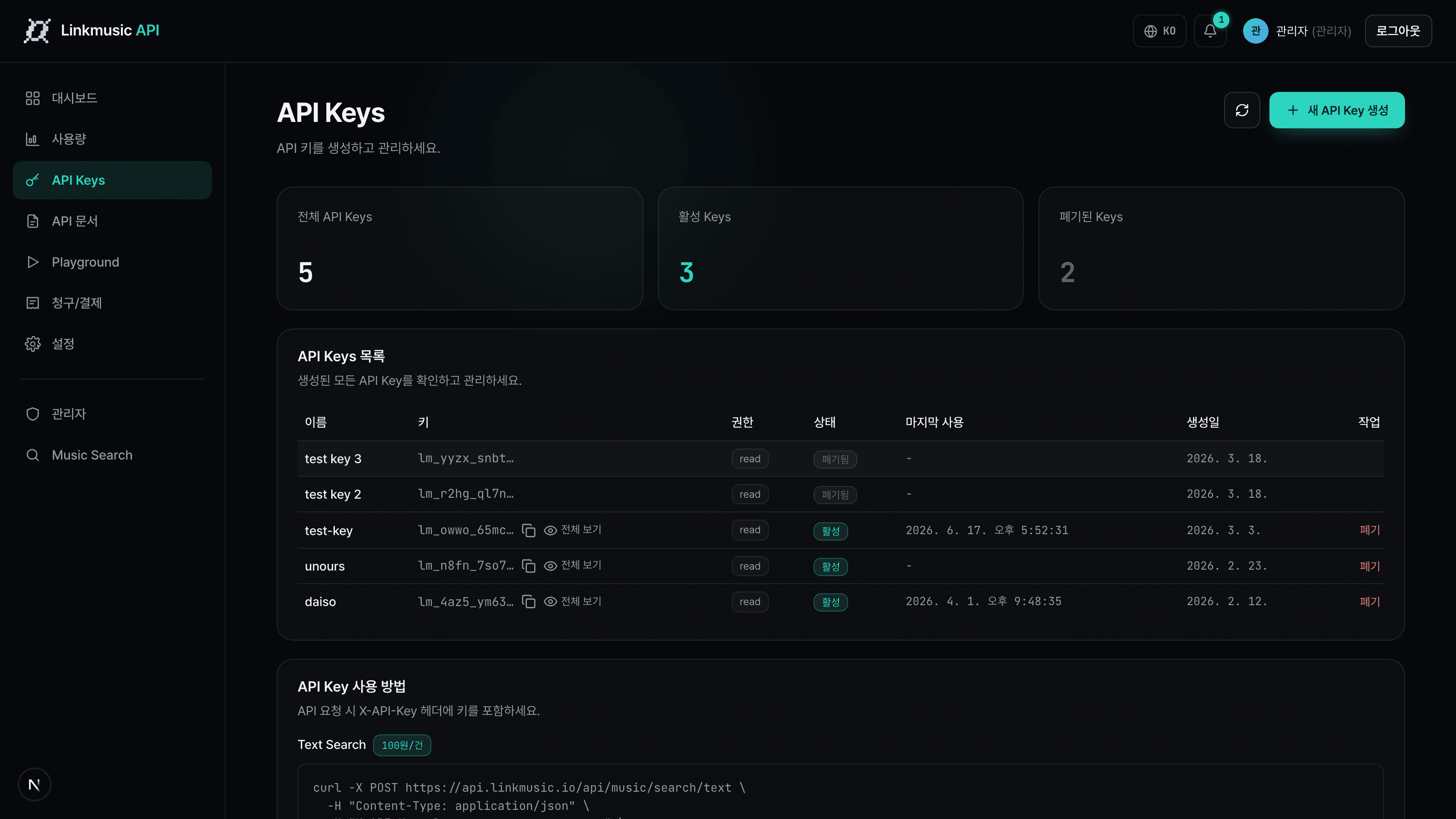
Task: Click the 상태 column header
Action: pos(824,422)
